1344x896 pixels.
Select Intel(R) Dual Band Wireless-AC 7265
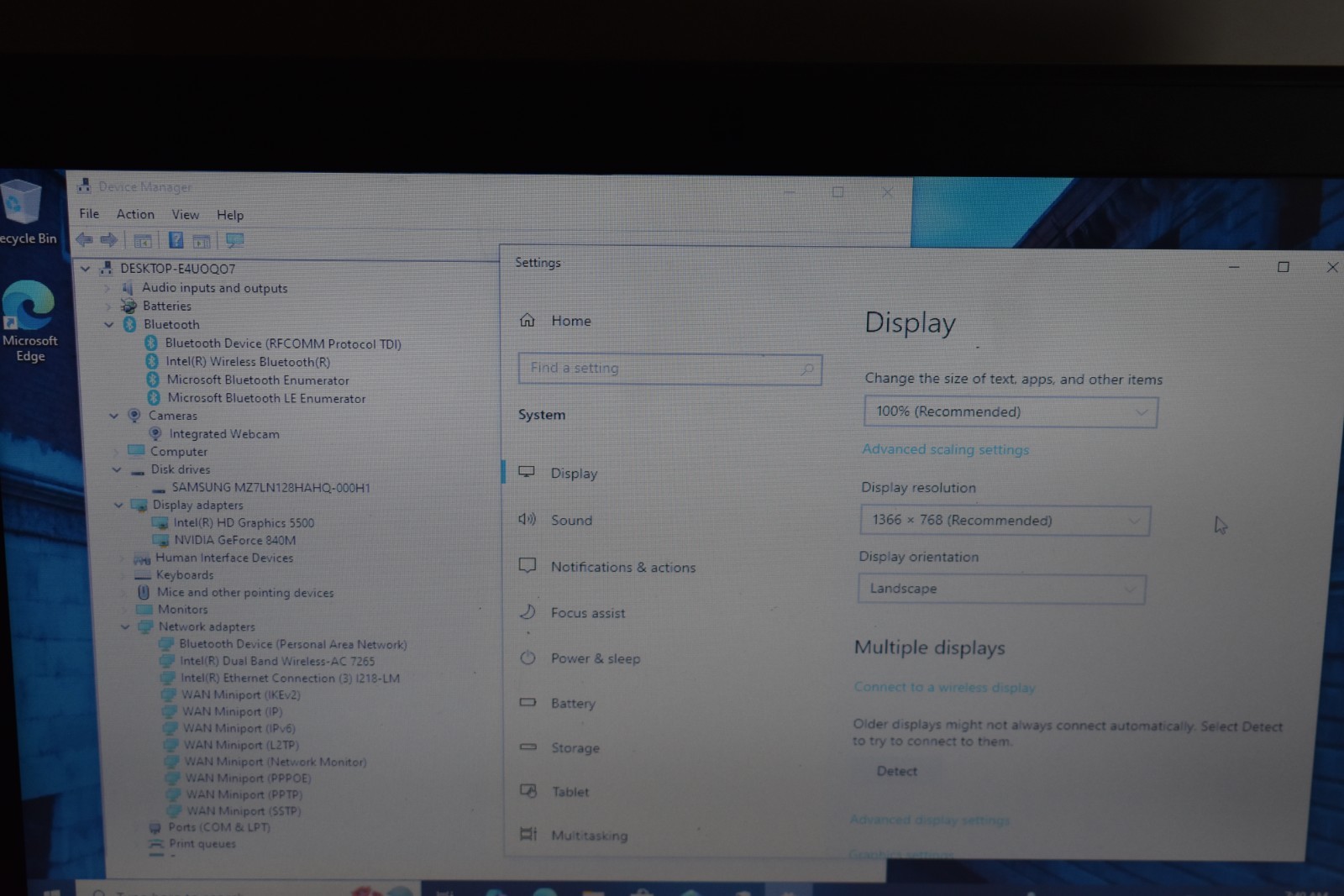point(277,661)
